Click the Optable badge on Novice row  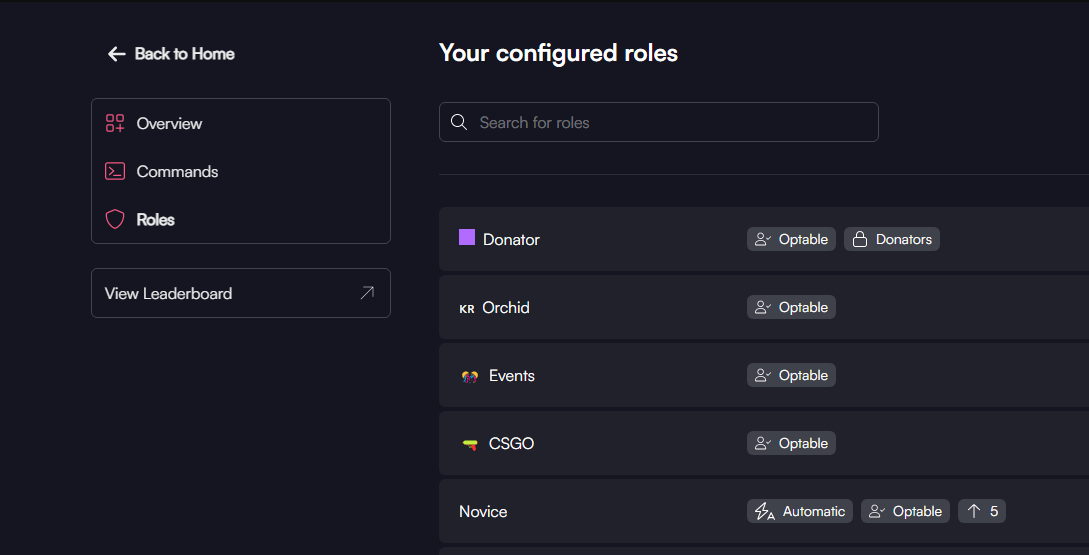point(905,512)
